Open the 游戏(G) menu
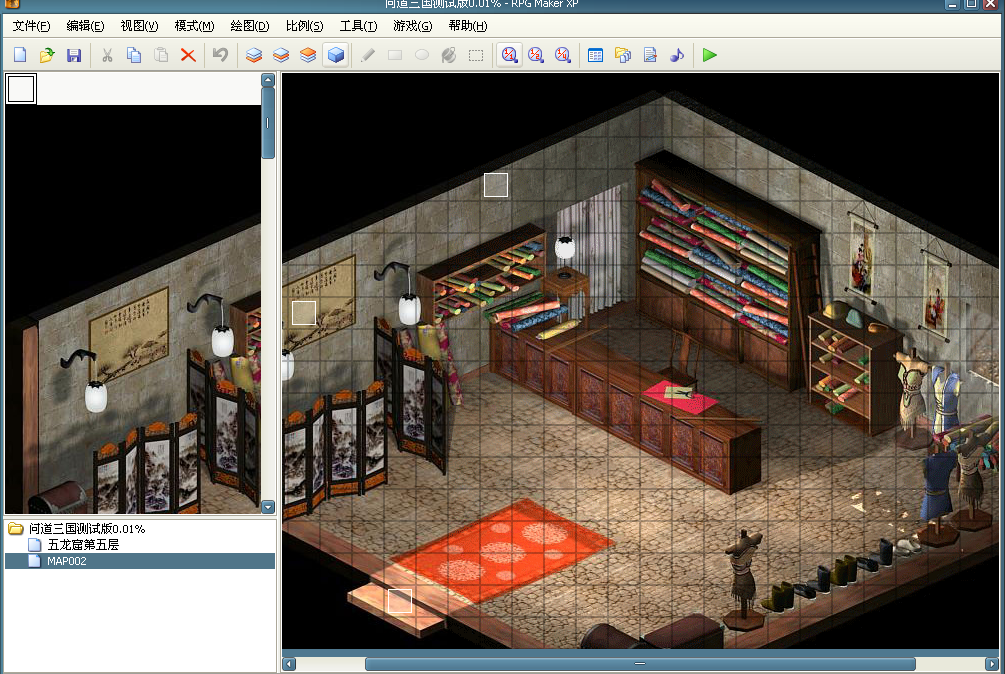Screen dimensions: 1005x674 413,26
